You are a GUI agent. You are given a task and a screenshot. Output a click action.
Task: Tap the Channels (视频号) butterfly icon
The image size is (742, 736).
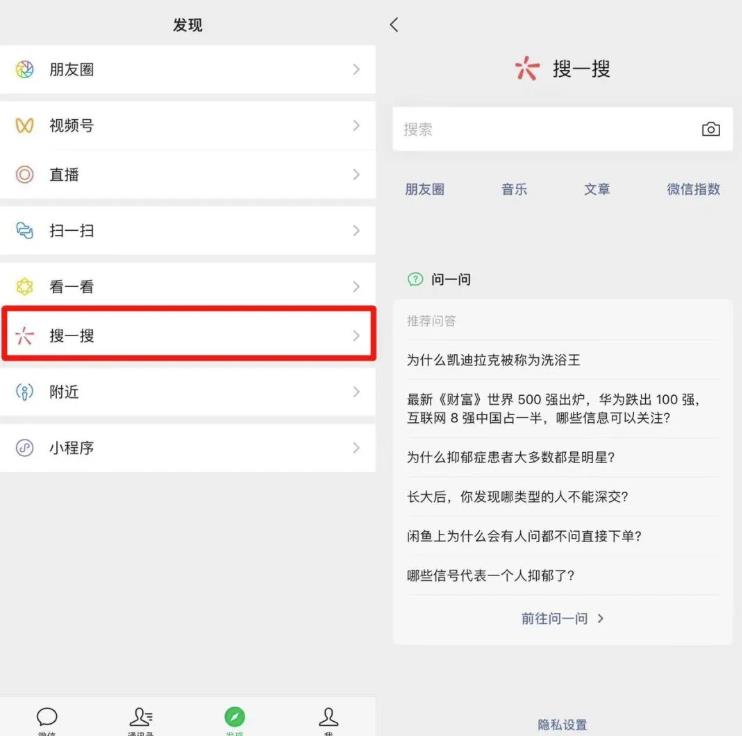[x=25, y=126]
